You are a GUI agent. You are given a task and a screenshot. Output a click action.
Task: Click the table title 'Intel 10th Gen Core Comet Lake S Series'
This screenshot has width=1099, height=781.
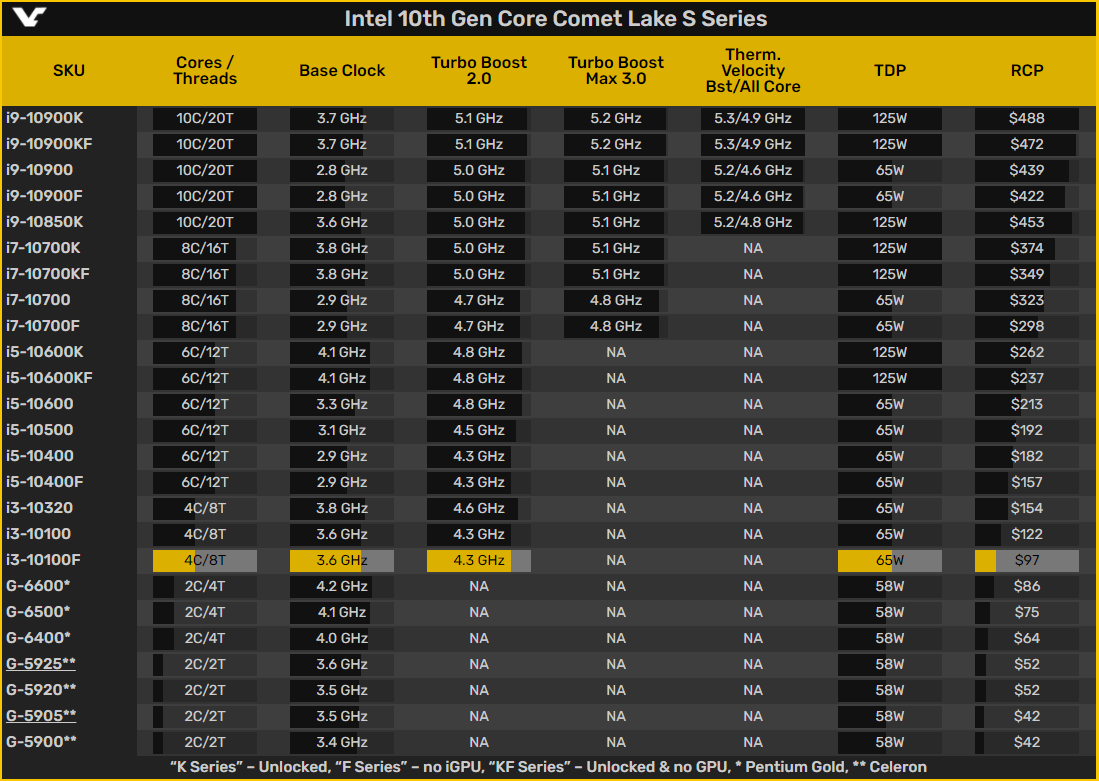pos(556,18)
